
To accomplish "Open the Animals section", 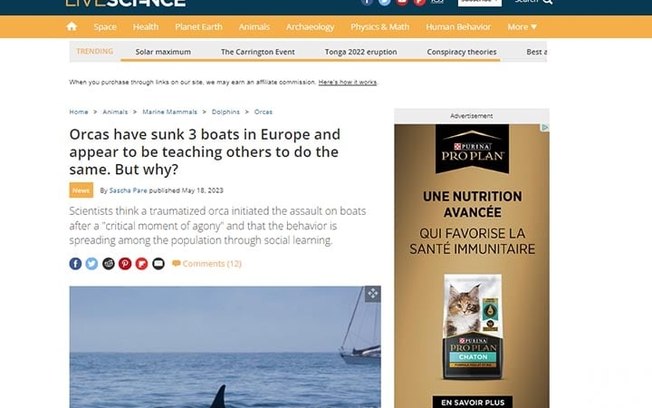I will click(254, 27).
